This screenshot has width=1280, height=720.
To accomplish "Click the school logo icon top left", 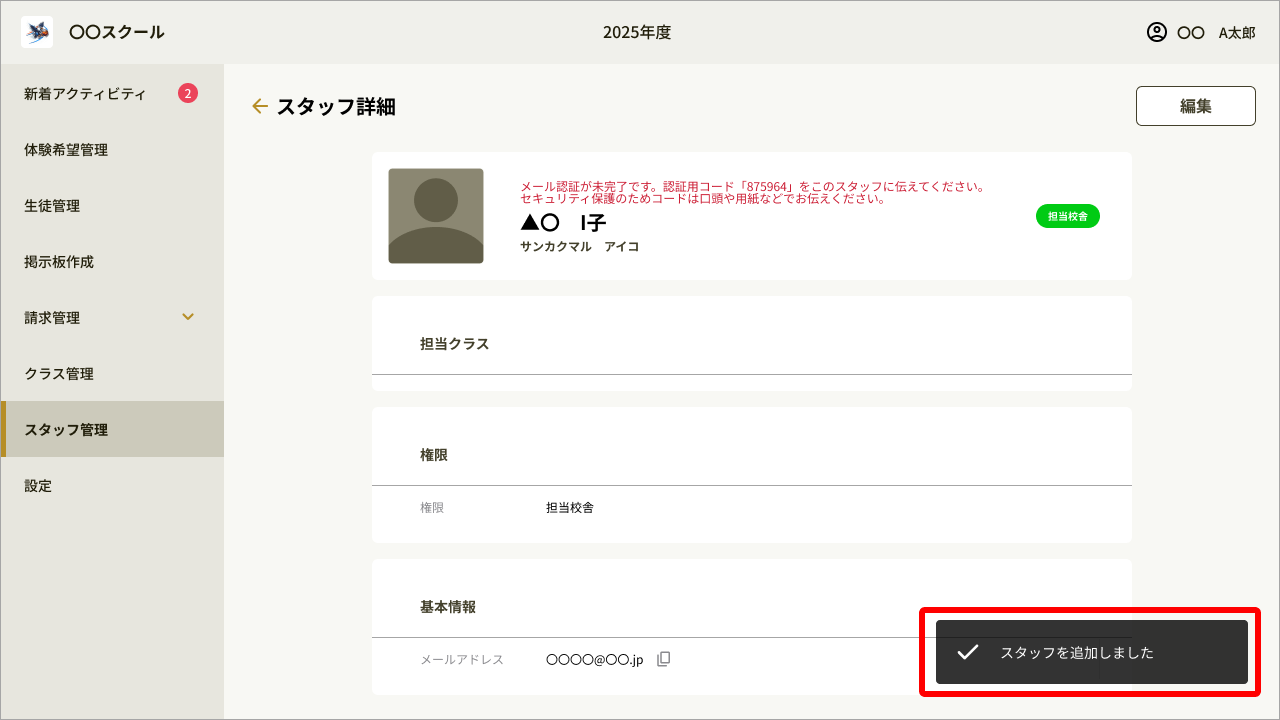I will point(36,31).
